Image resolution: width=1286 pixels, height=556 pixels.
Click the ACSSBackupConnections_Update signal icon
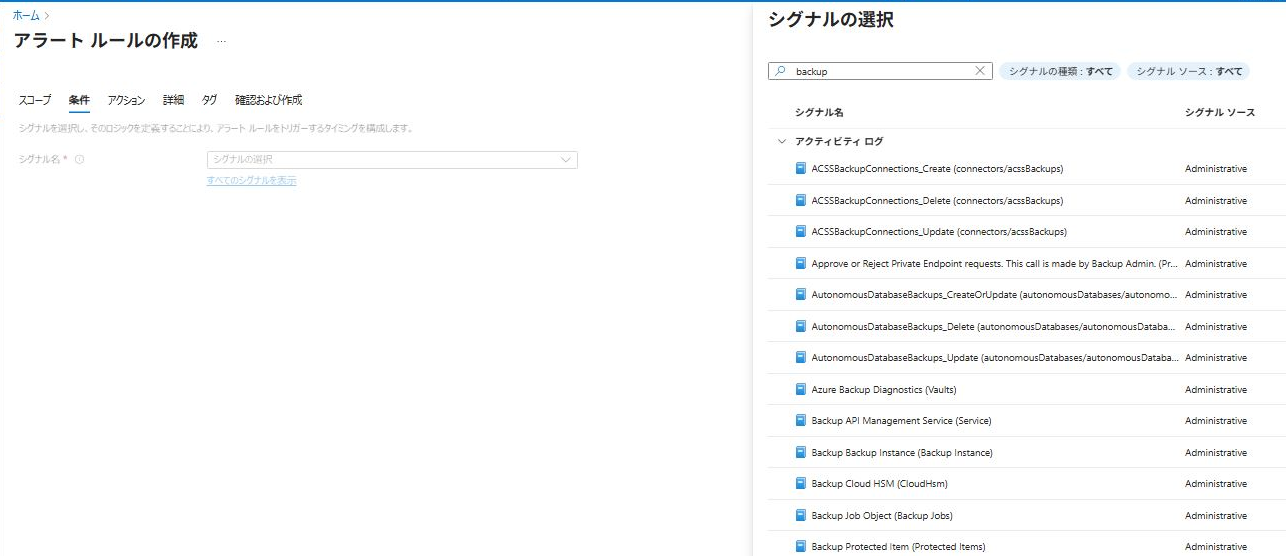tap(801, 232)
